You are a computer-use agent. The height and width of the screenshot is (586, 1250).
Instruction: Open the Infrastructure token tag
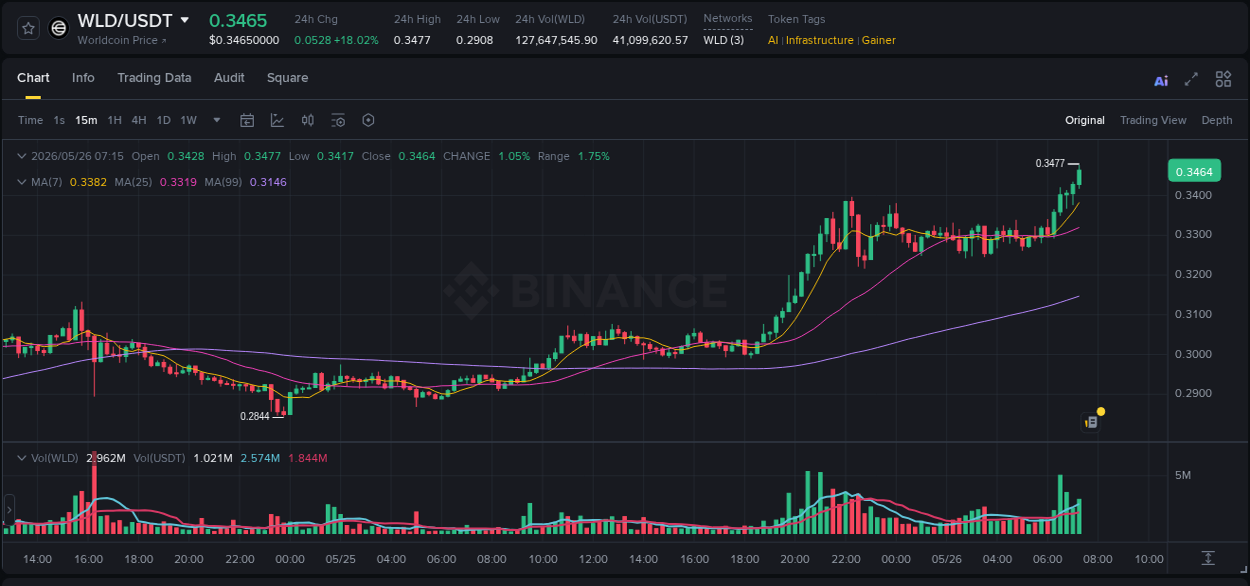(820, 40)
